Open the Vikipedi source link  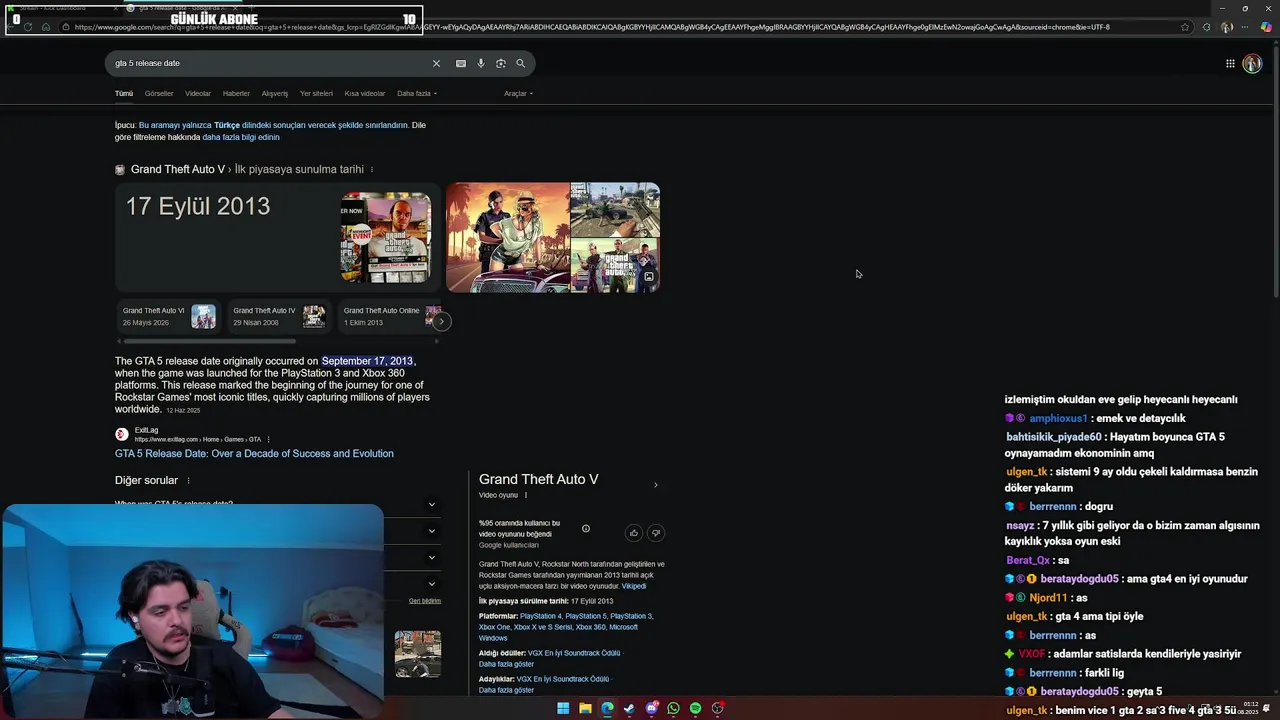click(634, 586)
